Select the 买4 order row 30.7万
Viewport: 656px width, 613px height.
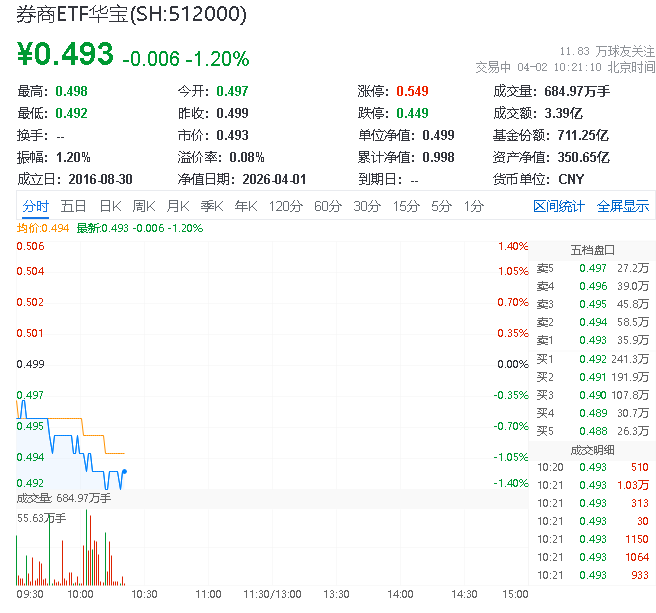592,413
